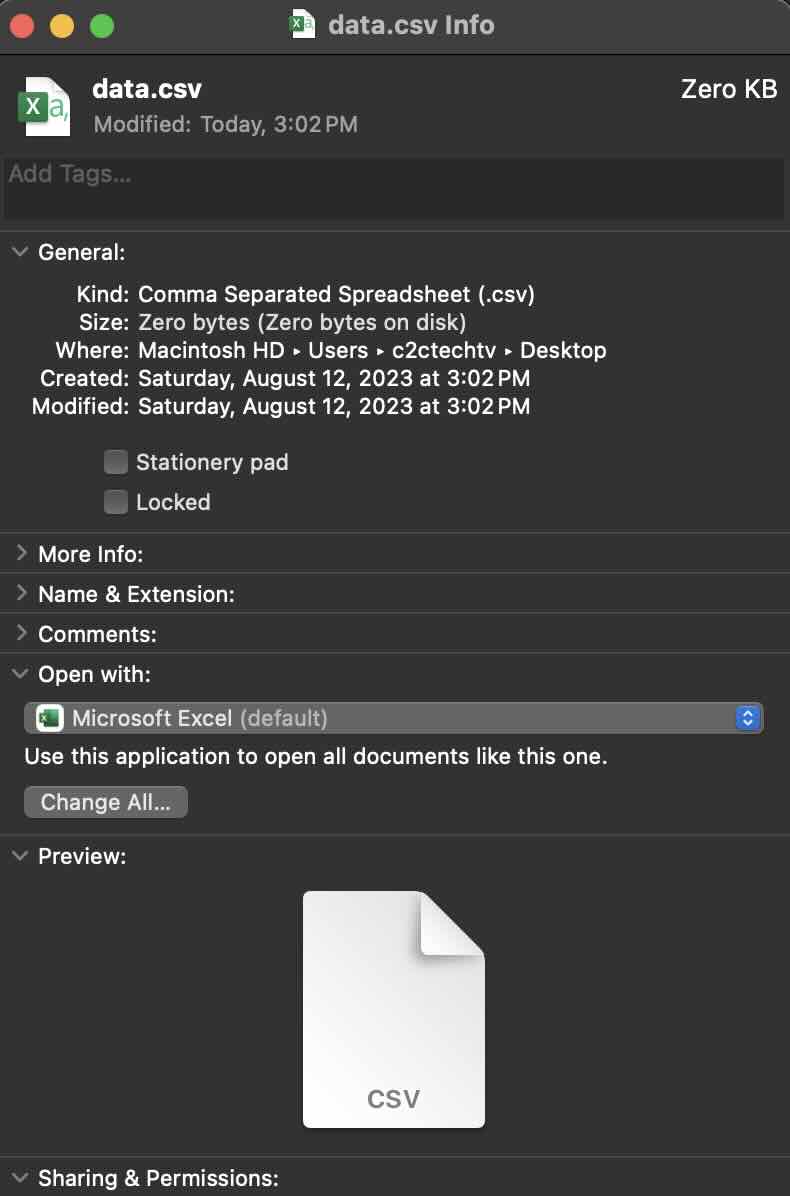This screenshot has width=790, height=1196.
Task: Check the Locked checkbox
Action: tap(116, 502)
